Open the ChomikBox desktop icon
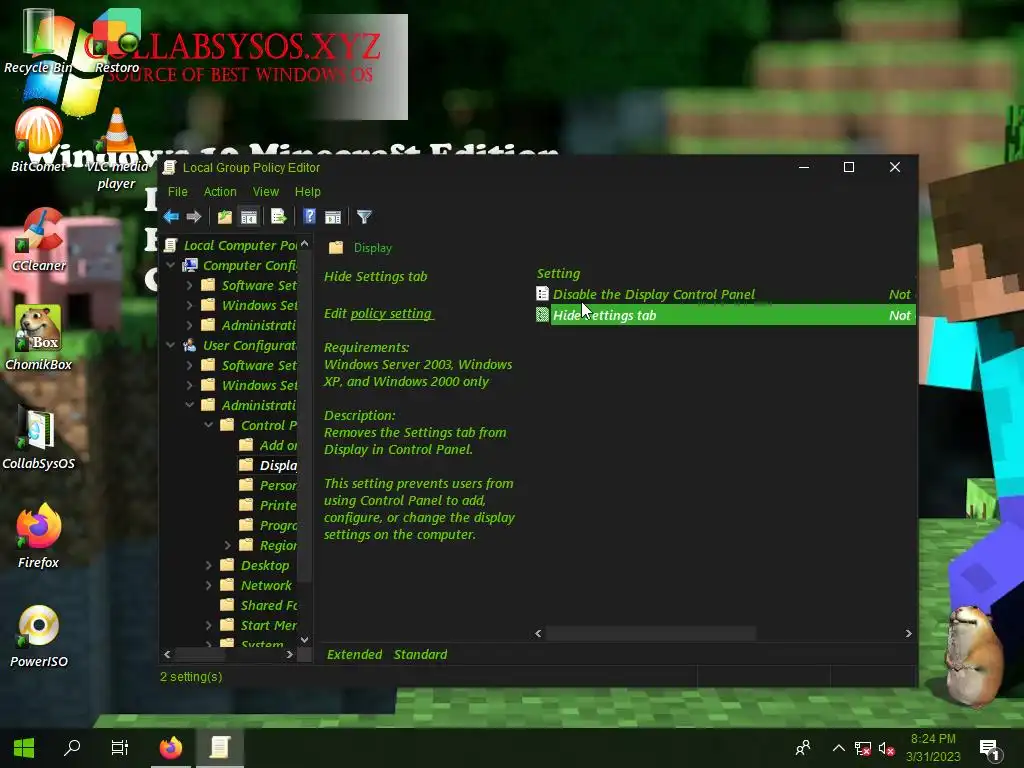The width and height of the screenshot is (1024, 768). [x=39, y=338]
